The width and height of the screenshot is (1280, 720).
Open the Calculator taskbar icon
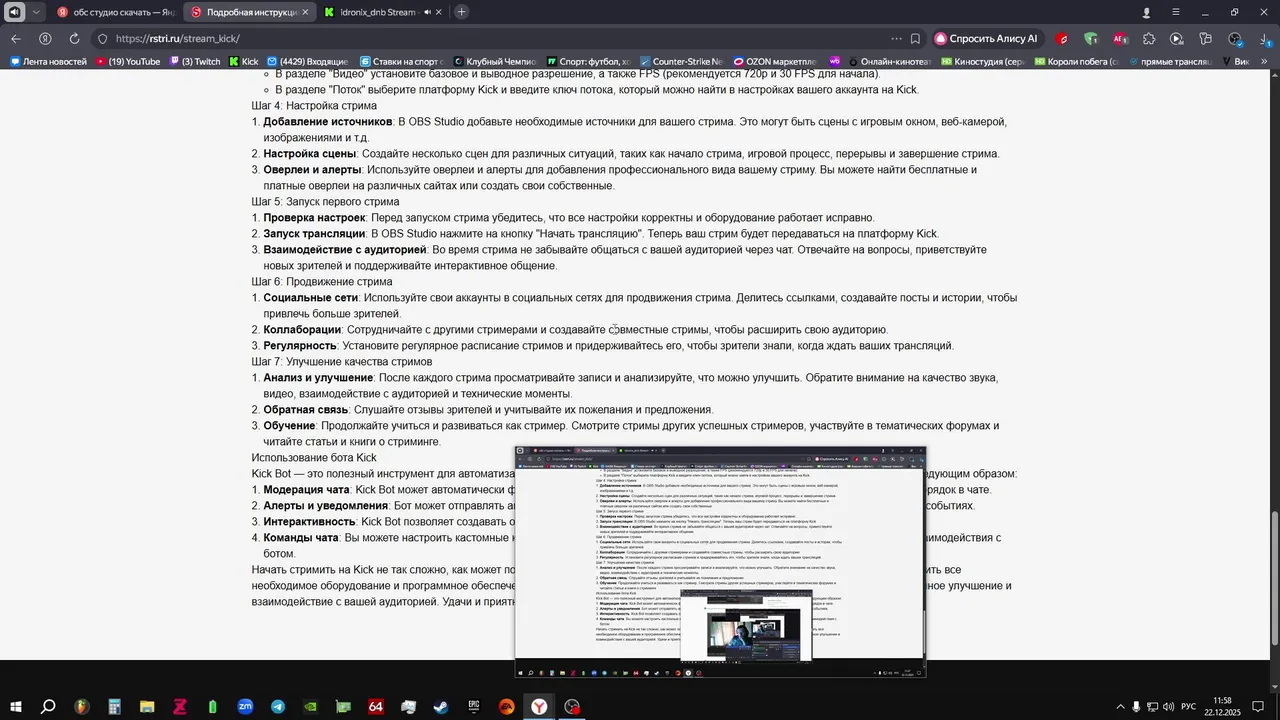coord(115,706)
